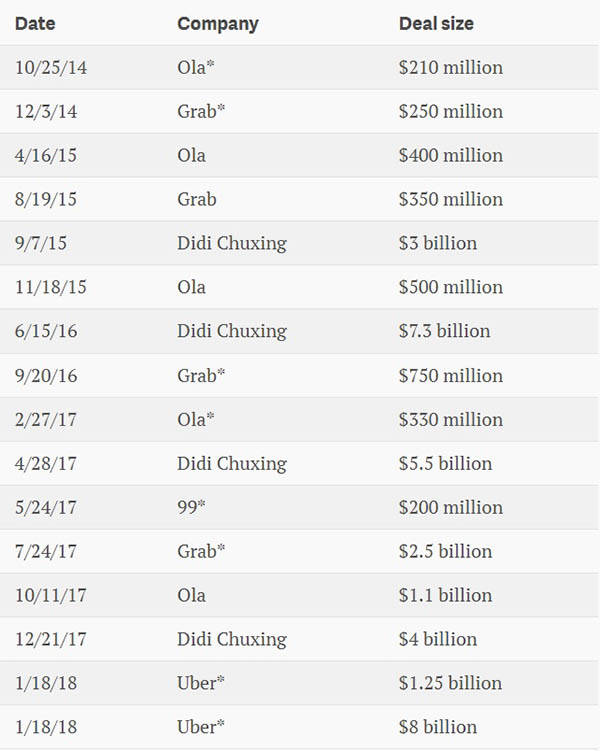Click the Company column header
This screenshot has height=751, width=600.
218,24
